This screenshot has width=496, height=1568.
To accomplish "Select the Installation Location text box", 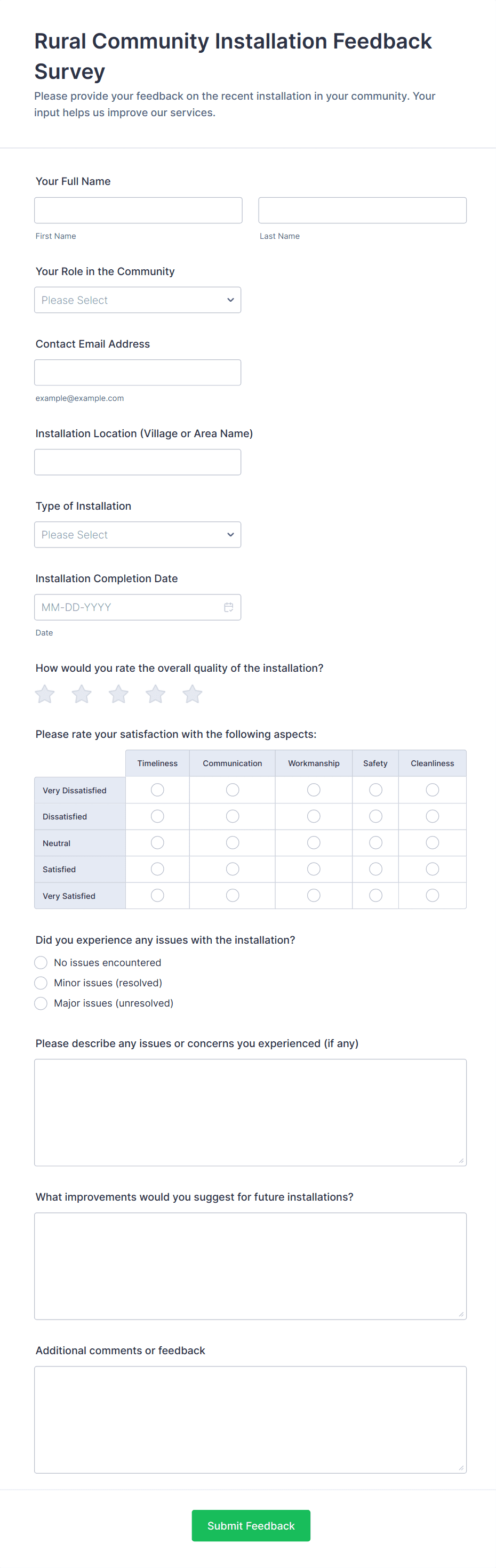I will [x=138, y=463].
